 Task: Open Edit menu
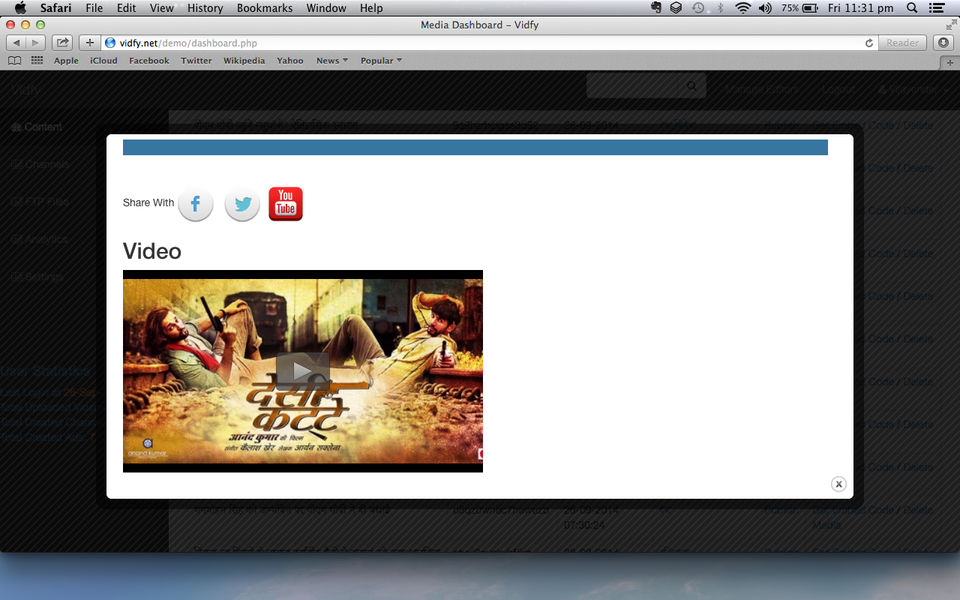tap(126, 8)
